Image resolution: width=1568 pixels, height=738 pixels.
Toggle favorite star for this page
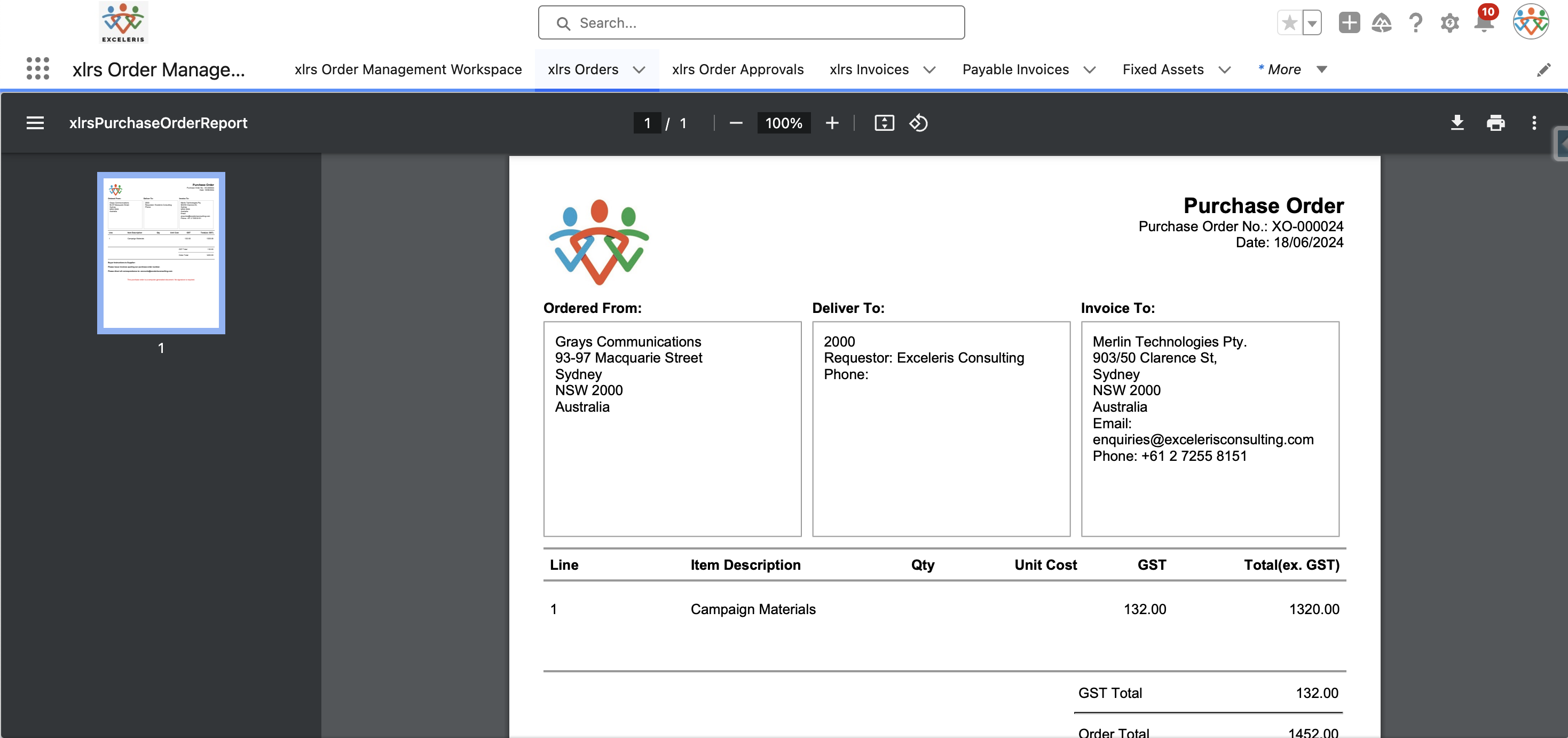click(x=1289, y=23)
